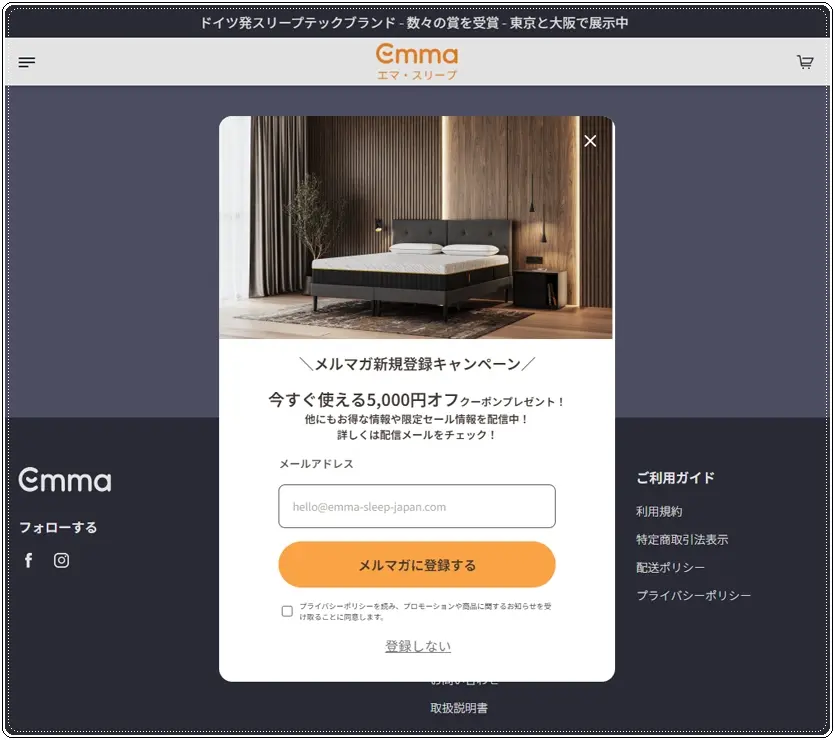The image size is (835, 740).
Task: Click the orange Emma header logo
Action: point(417,62)
